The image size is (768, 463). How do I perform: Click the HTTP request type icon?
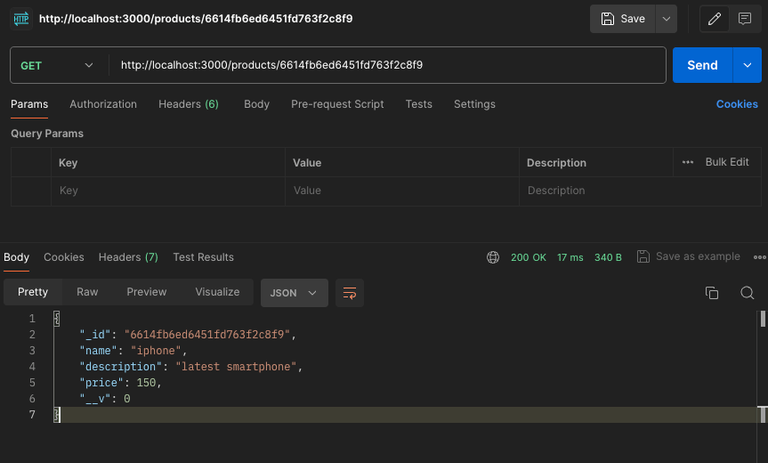pyautogui.click(x=21, y=19)
